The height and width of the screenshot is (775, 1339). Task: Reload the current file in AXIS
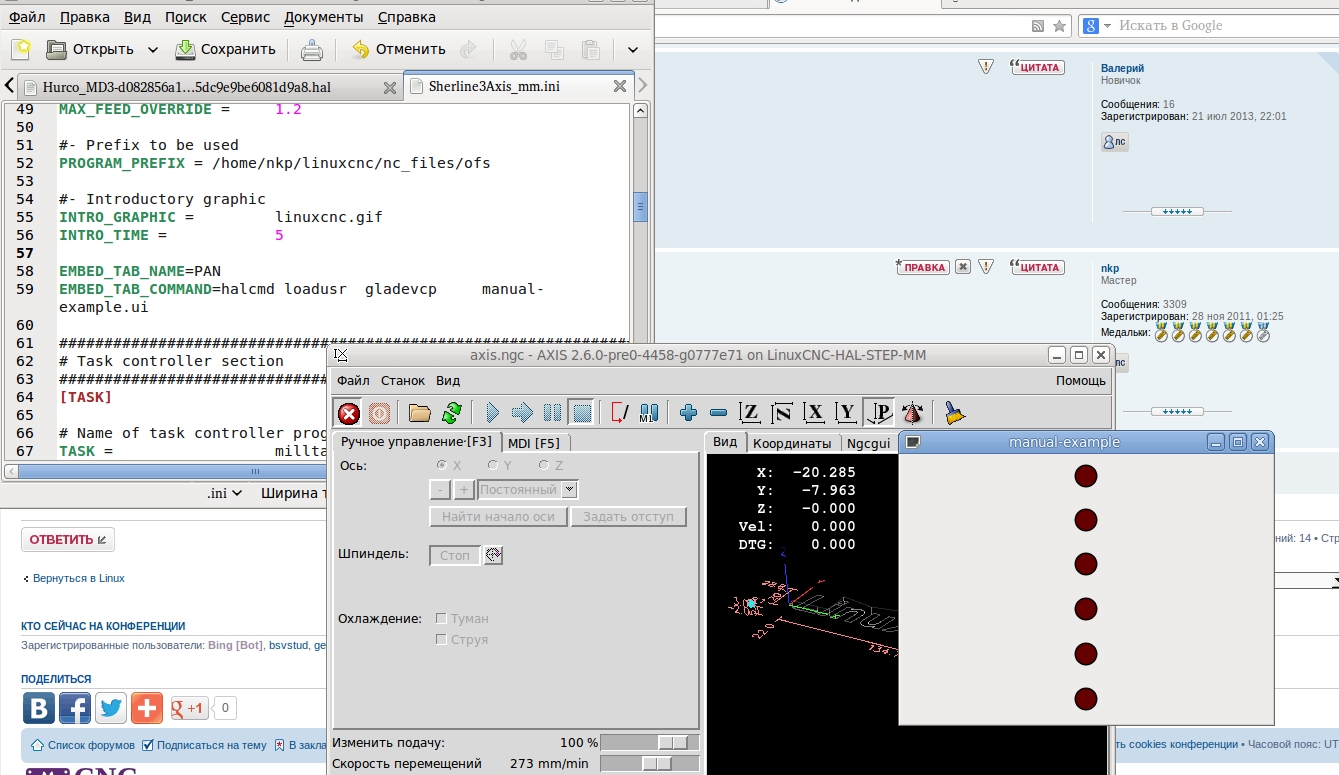click(452, 413)
